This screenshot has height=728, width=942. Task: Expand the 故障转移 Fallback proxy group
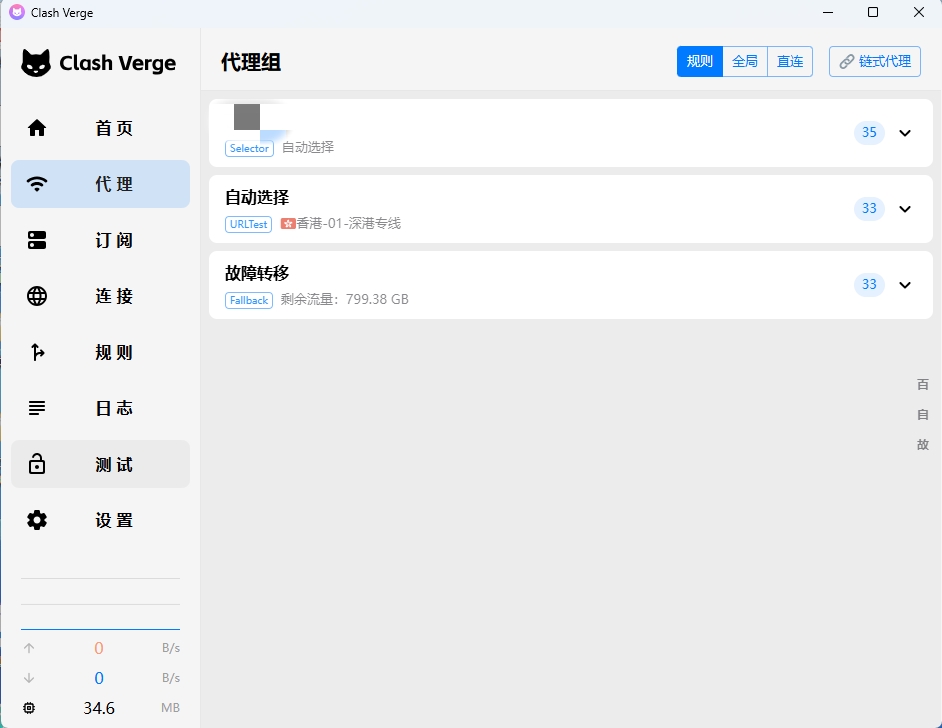[905, 285]
